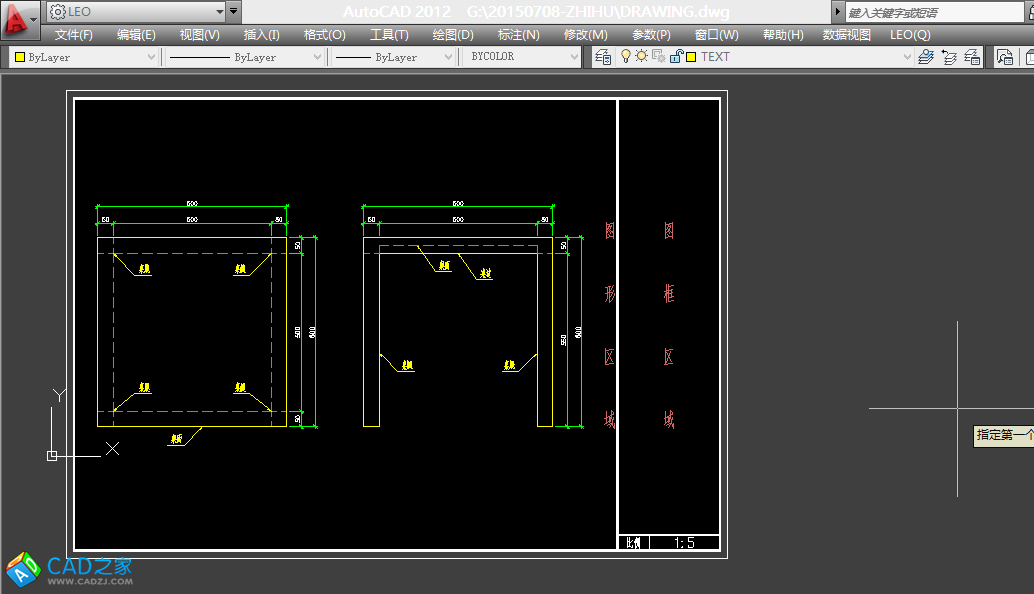
Task: Open the Layer States Manager icon
Action: (970, 57)
